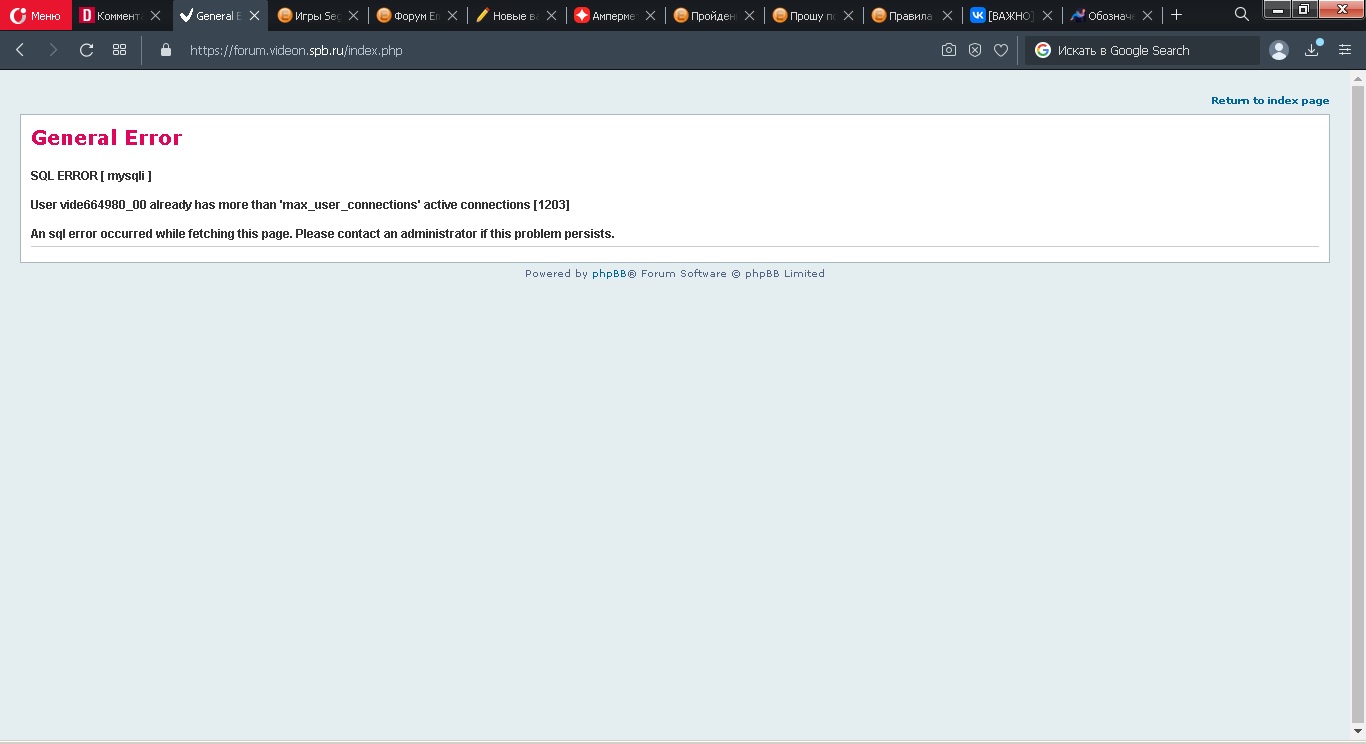Open the Opera "Меню" button
1366x744 pixels.
point(36,15)
